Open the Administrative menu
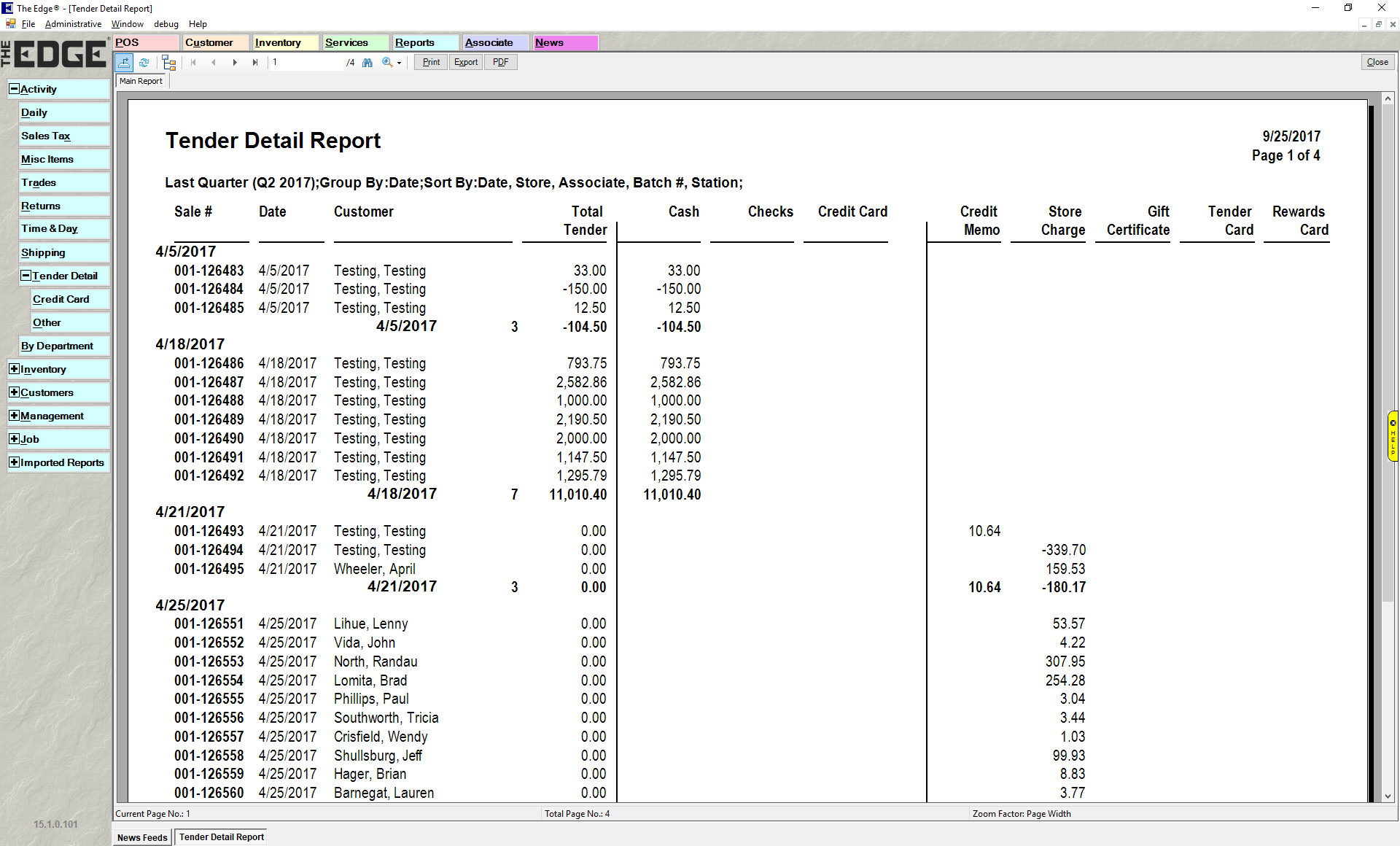Image resolution: width=1400 pixels, height=846 pixels. click(73, 24)
